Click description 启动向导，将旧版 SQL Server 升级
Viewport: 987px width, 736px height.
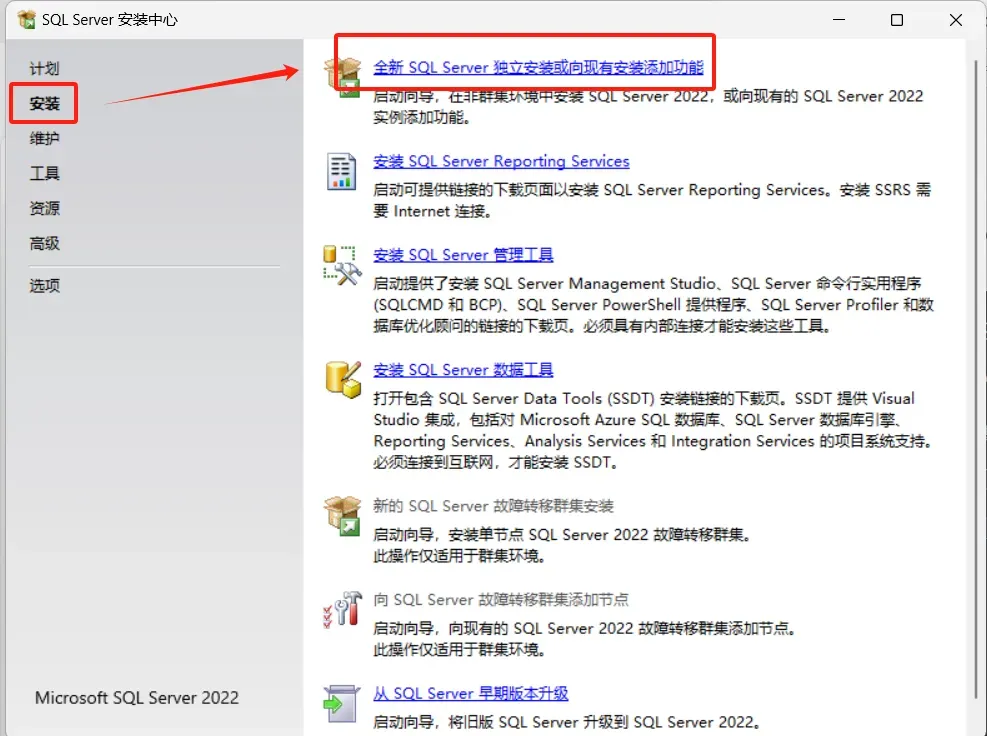pyautogui.click(x=567, y=722)
